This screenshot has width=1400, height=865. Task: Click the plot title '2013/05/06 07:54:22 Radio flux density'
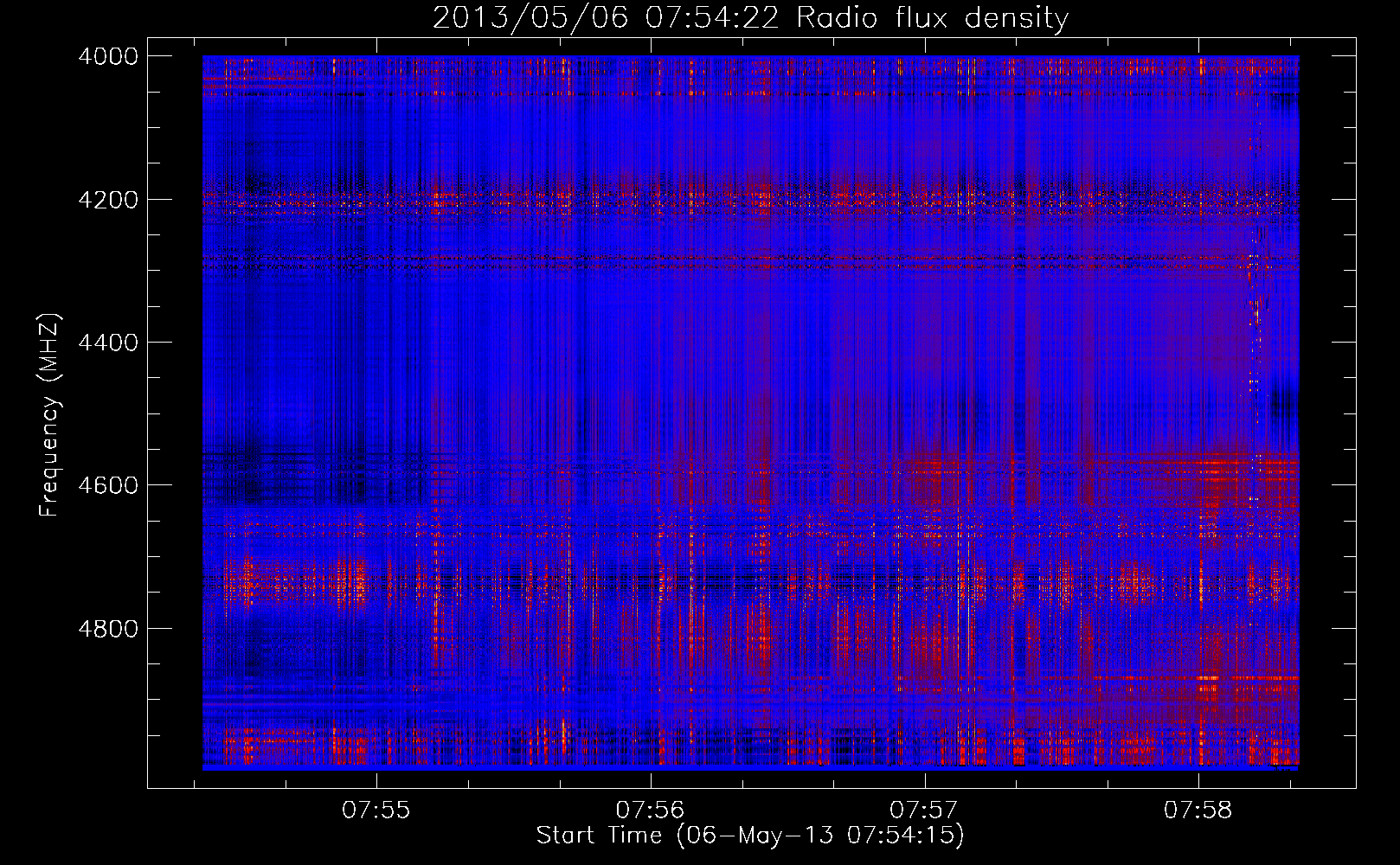750,18
